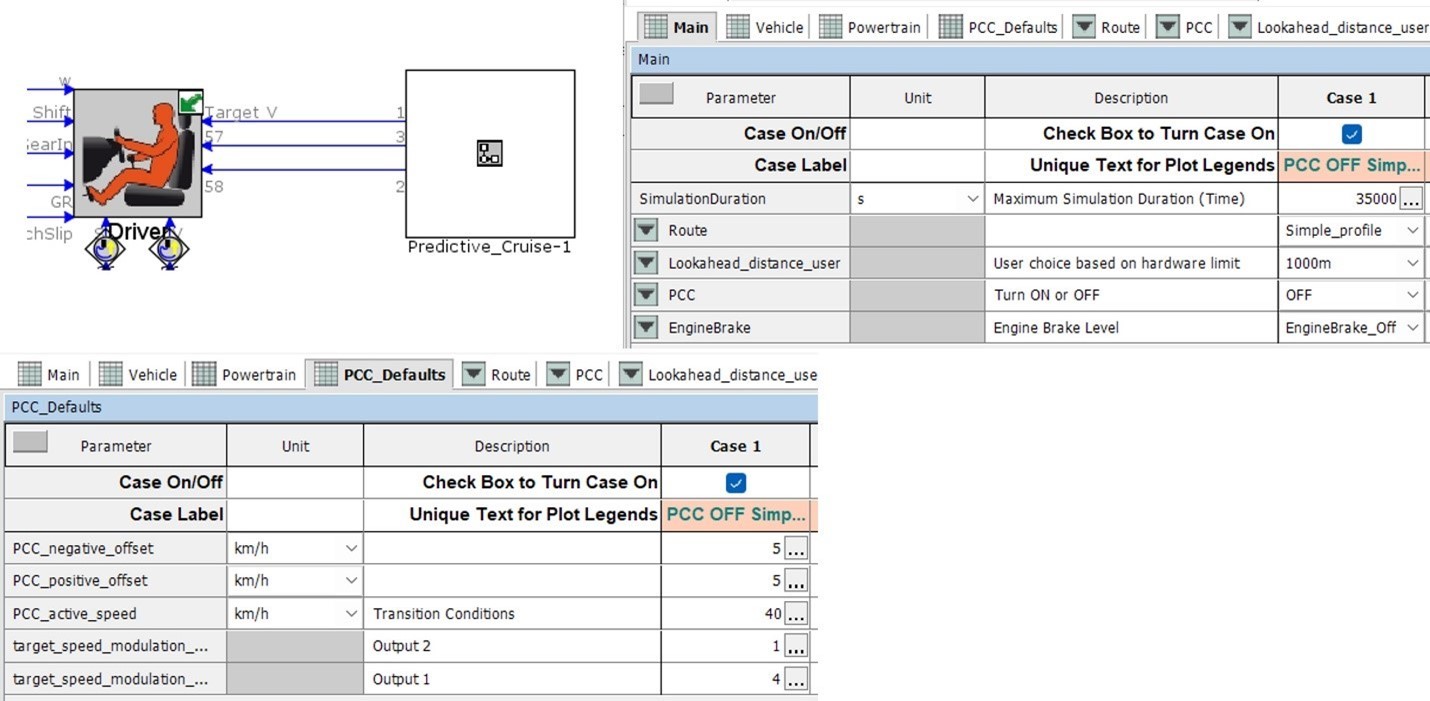
Task: Click the right sensor icon below Driver
Action: coord(169,249)
